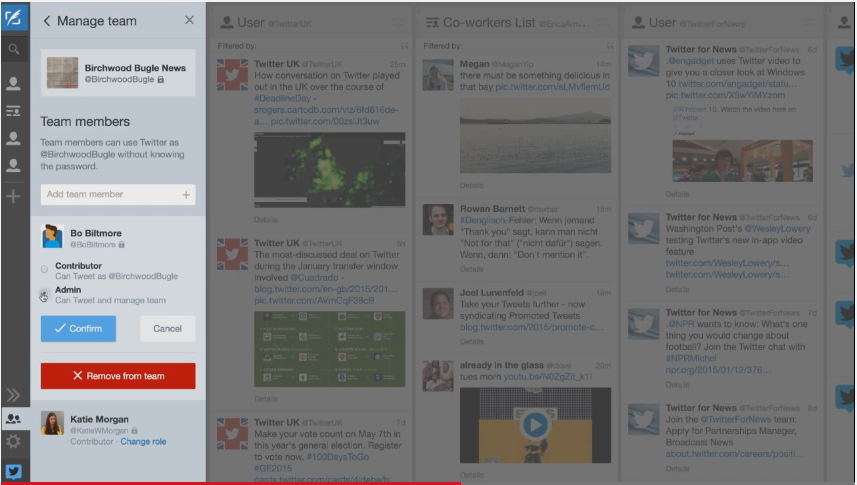Click Remove from team button
Screen dimensions: 857x485
click(118, 376)
